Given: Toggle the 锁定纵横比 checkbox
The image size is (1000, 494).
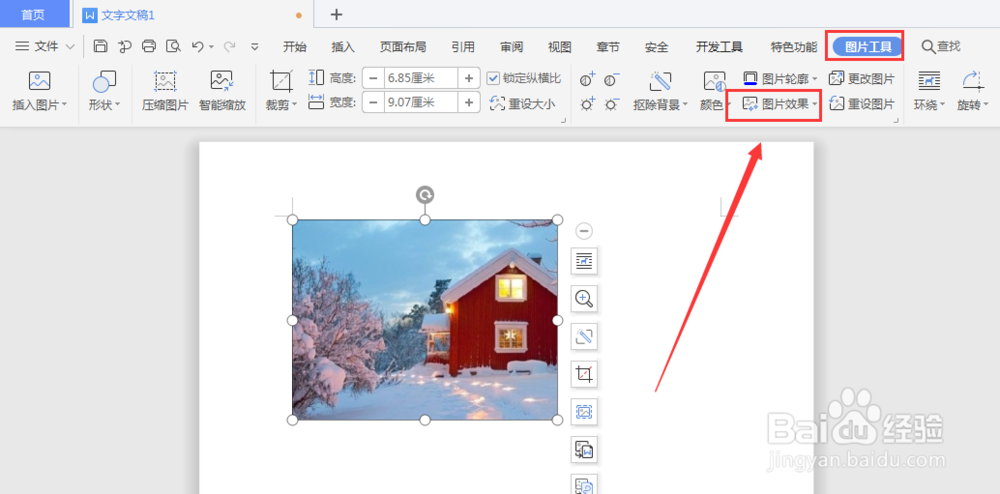Looking at the screenshot, I should click(492, 78).
